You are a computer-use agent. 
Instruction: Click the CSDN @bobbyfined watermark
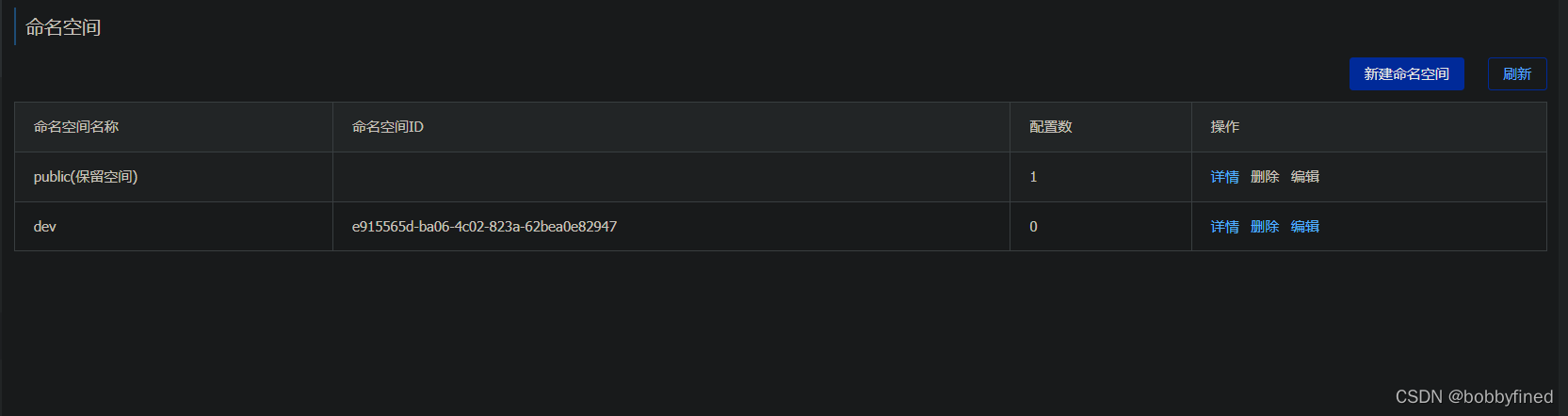coord(1474,396)
